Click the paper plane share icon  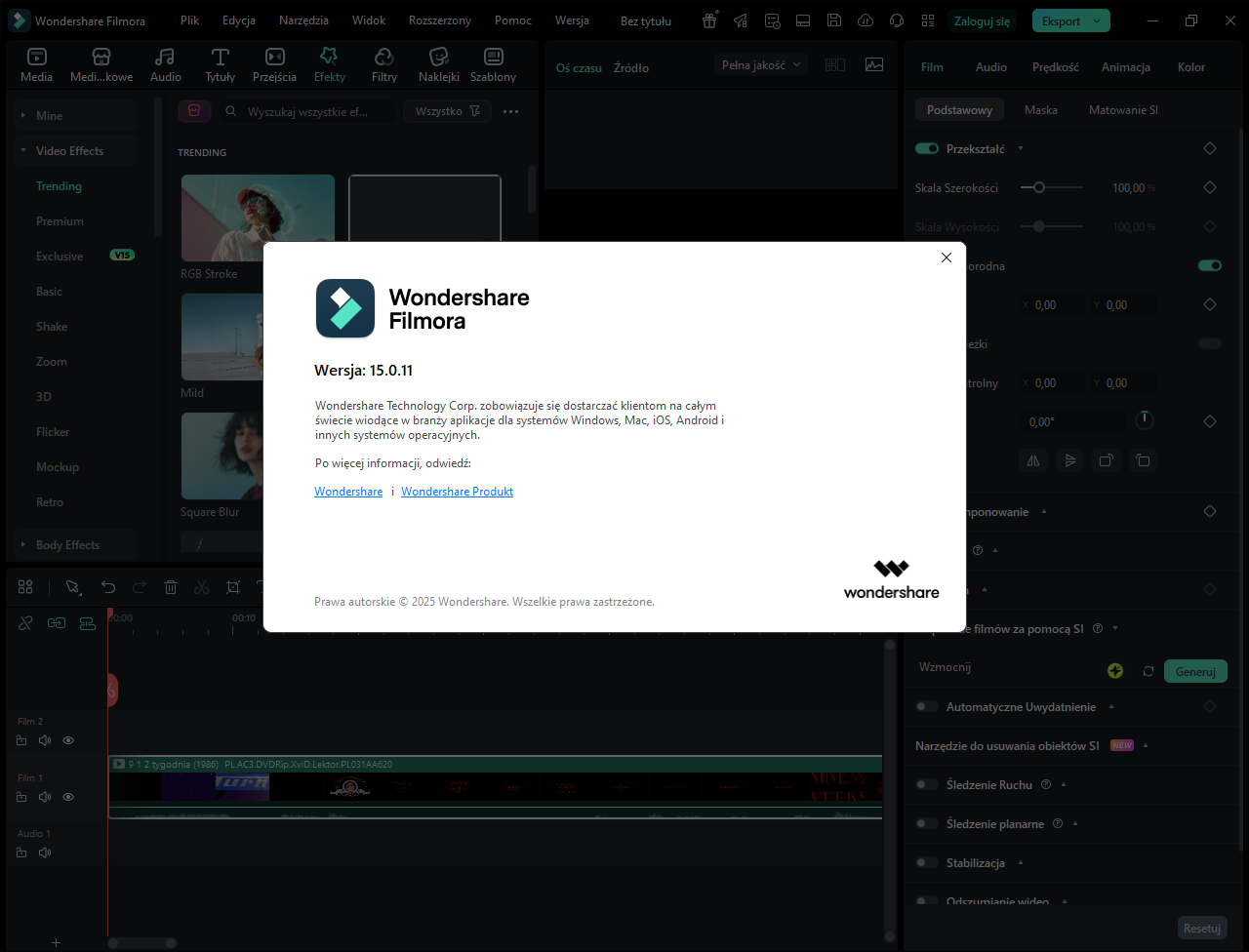pyautogui.click(x=742, y=20)
